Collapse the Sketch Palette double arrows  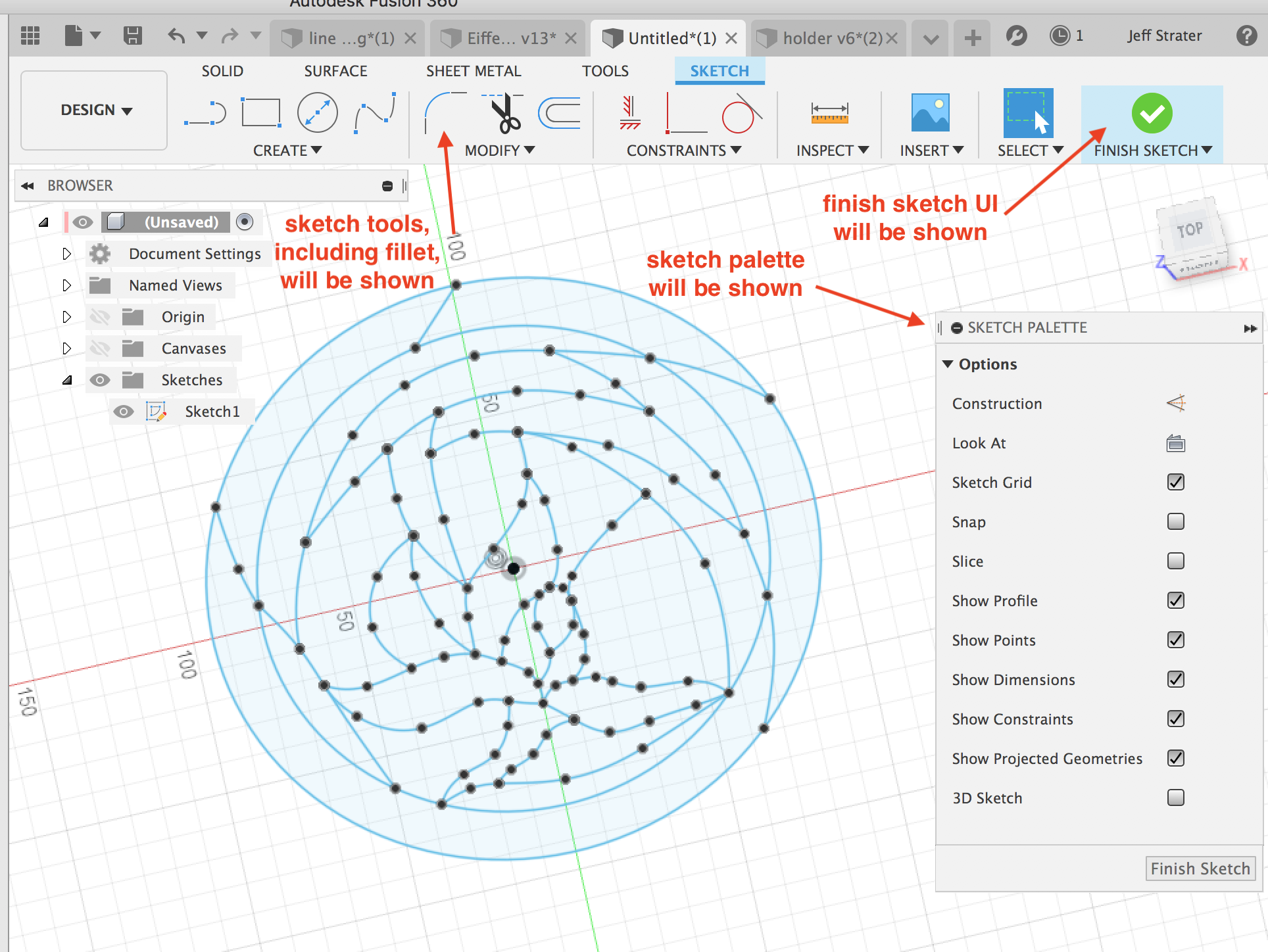1250,328
